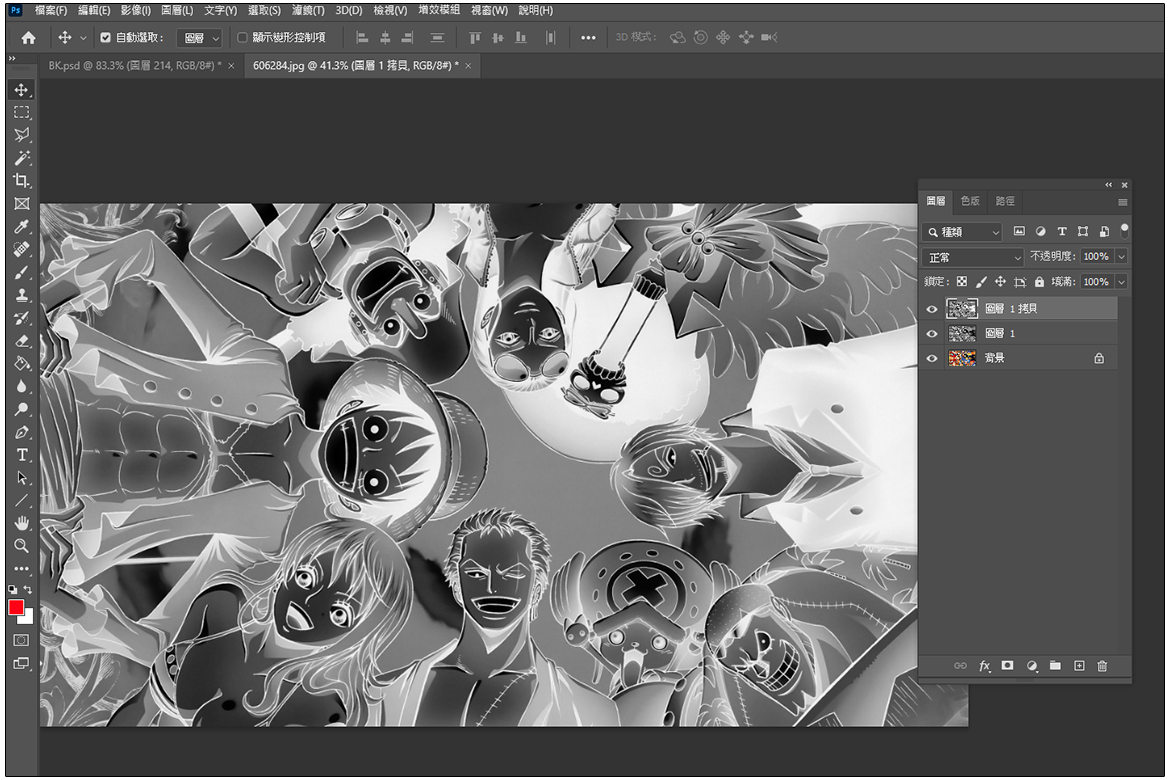Select the Horizontal Type tool
This screenshot has width=1170, height=780.
21,455
